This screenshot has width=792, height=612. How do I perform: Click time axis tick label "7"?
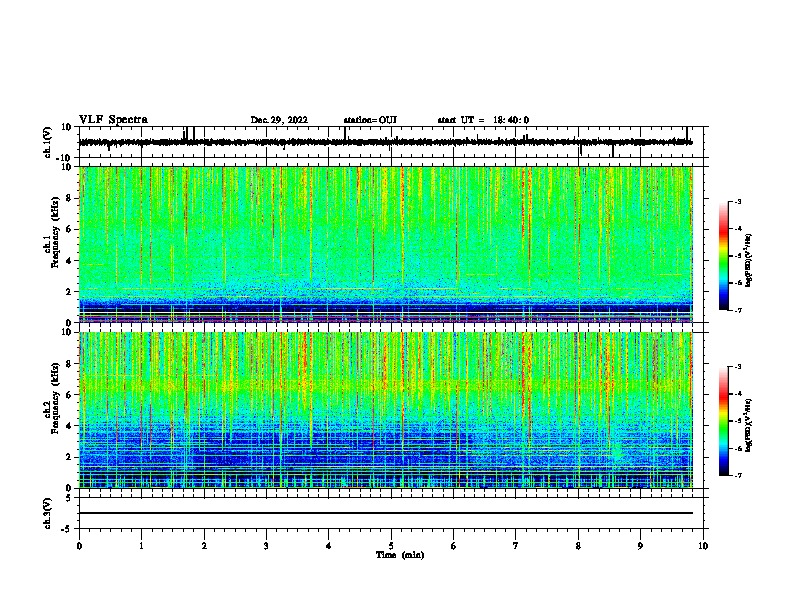(516, 546)
